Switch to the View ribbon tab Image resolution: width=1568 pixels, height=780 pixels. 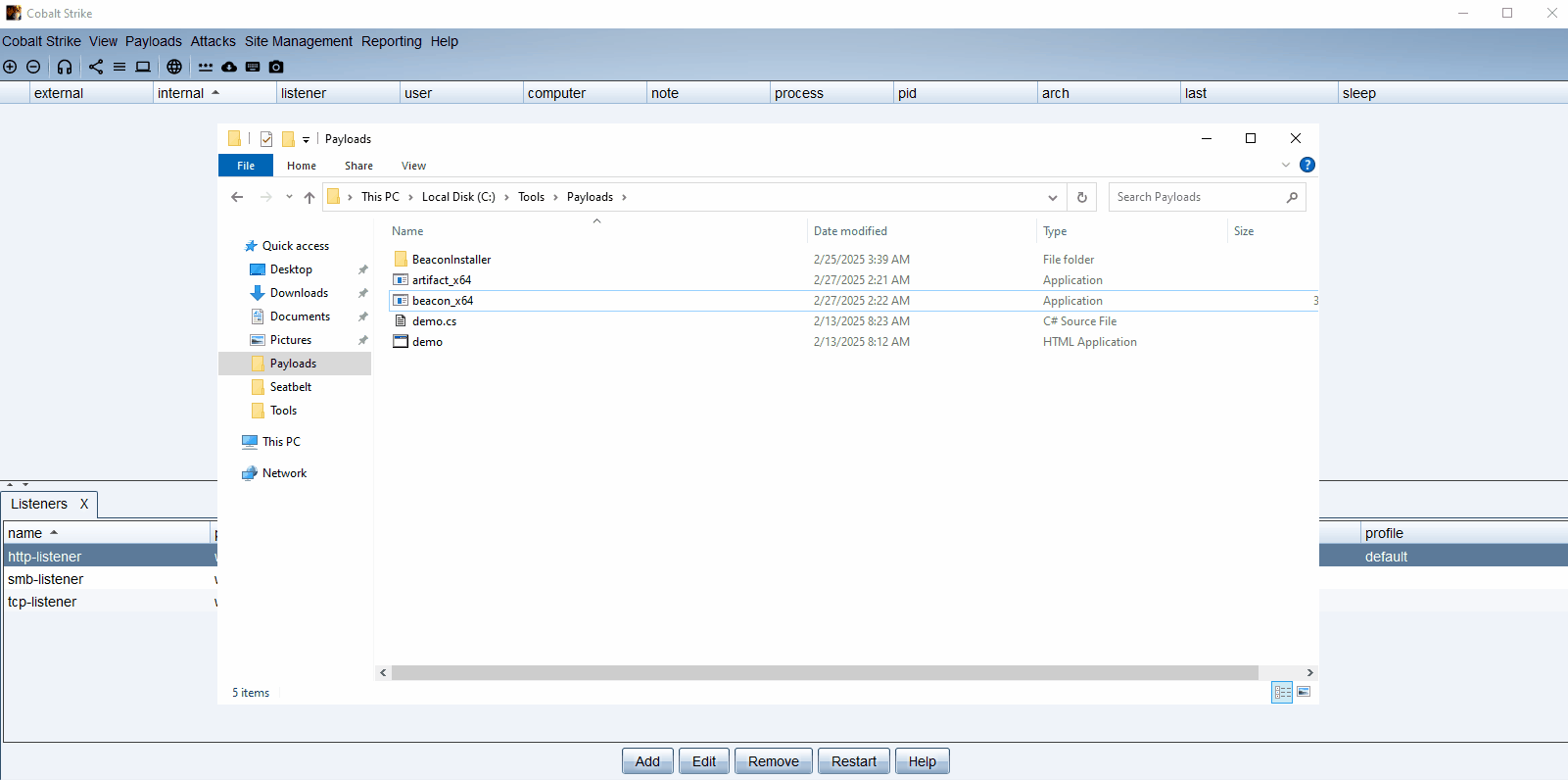[x=413, y=166]
